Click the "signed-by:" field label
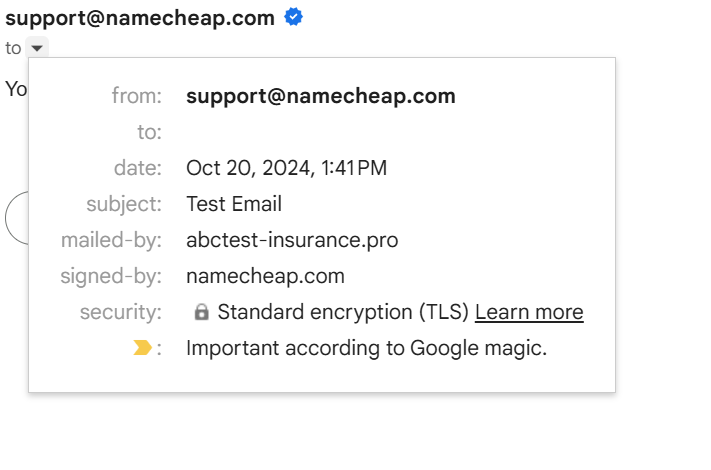 pos(110,276)
